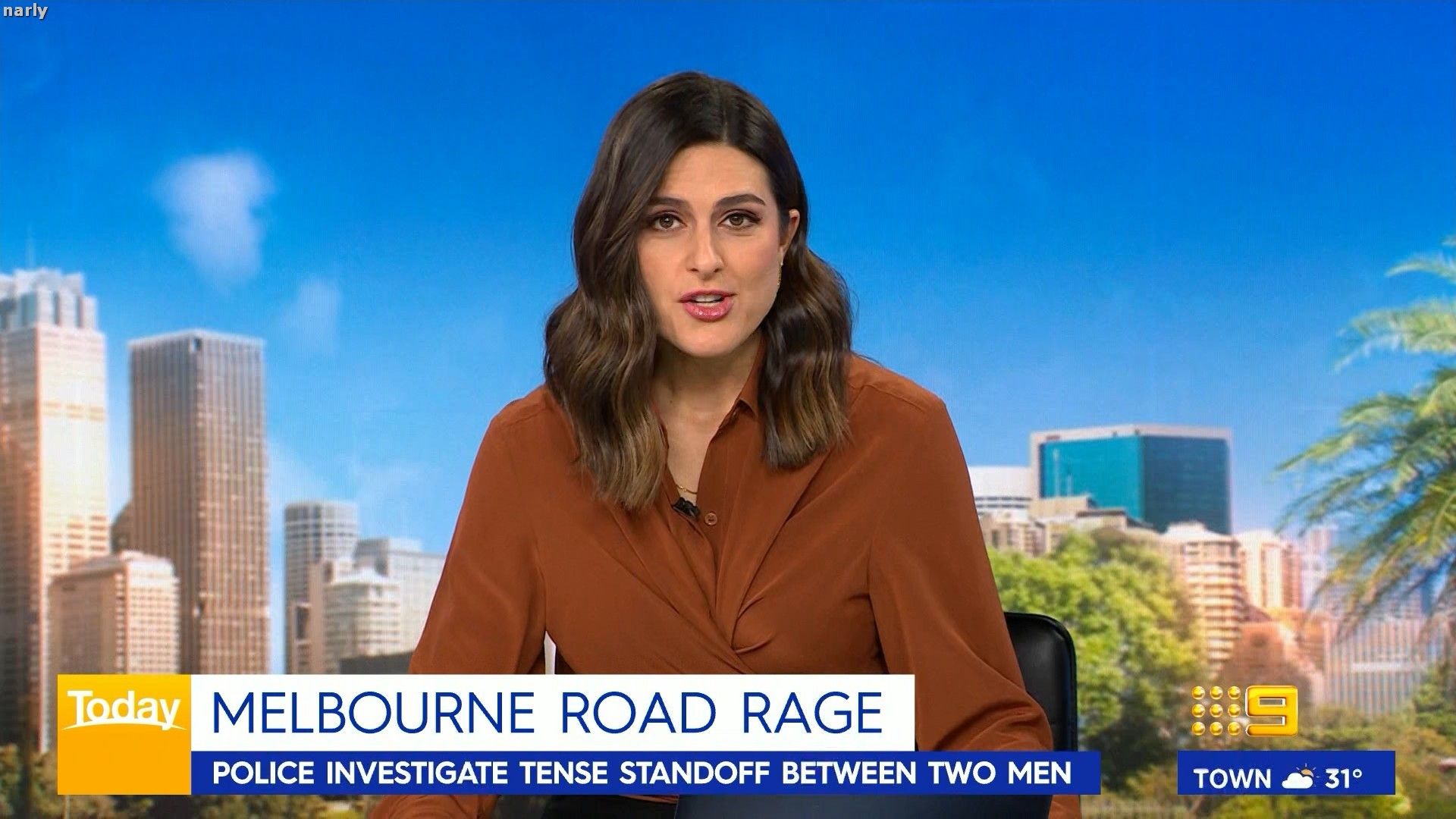Click the narly watermark text
This screenshot has width=1456, height=819.
tap(25, 11)
